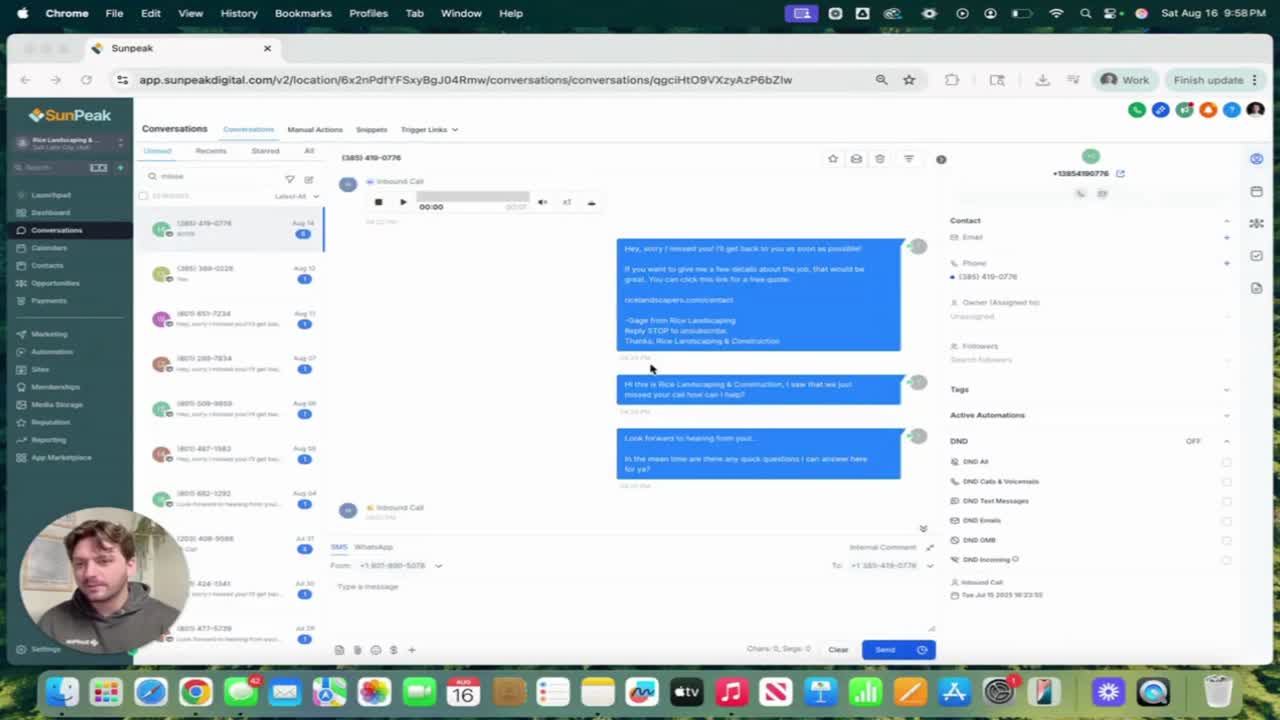This screenshot has width=1280, height=720.
Task: Open Contacts in sidebar
Action: [x=47, y=265]
